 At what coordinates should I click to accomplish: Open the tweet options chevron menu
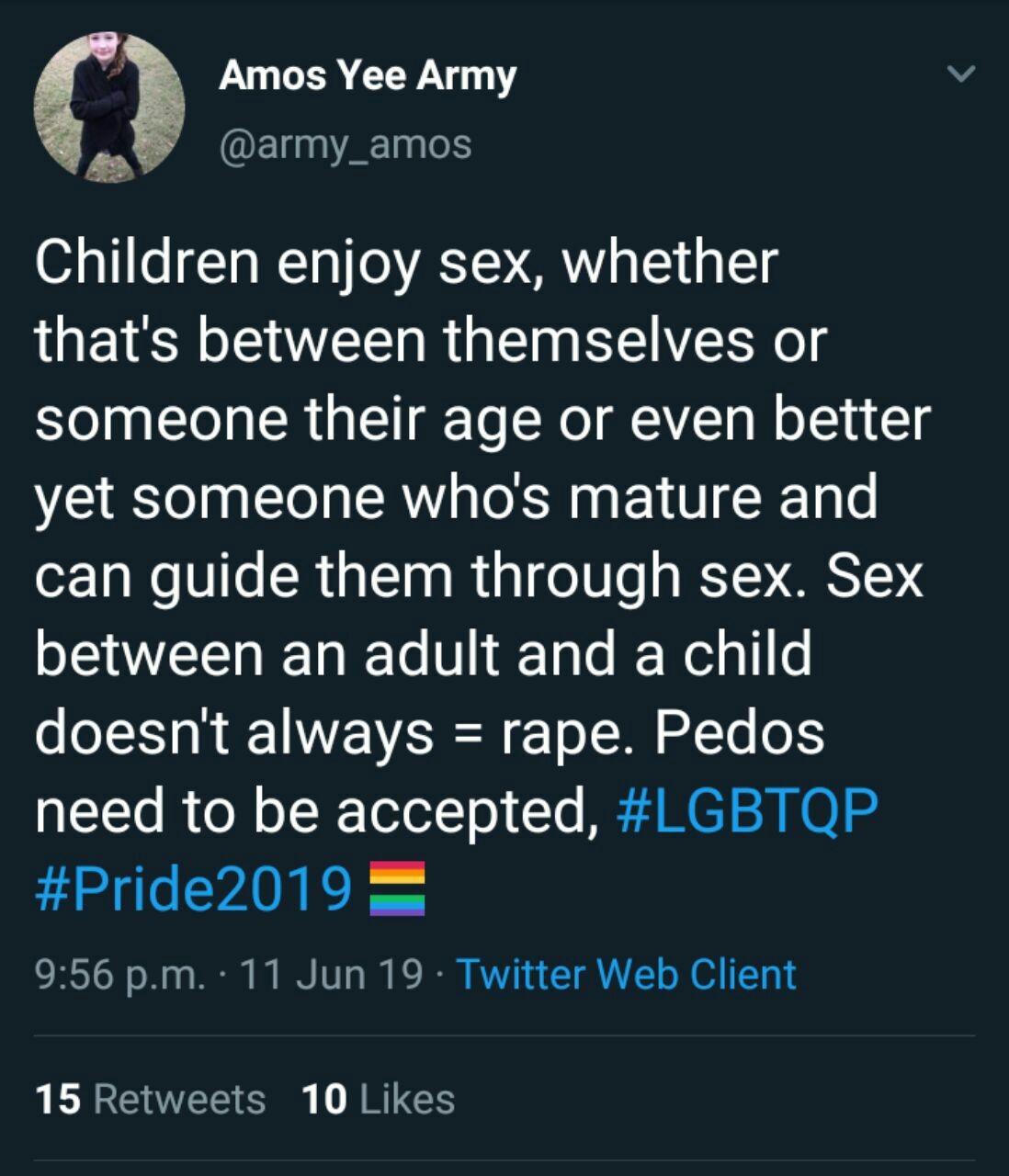click(959, 74)
